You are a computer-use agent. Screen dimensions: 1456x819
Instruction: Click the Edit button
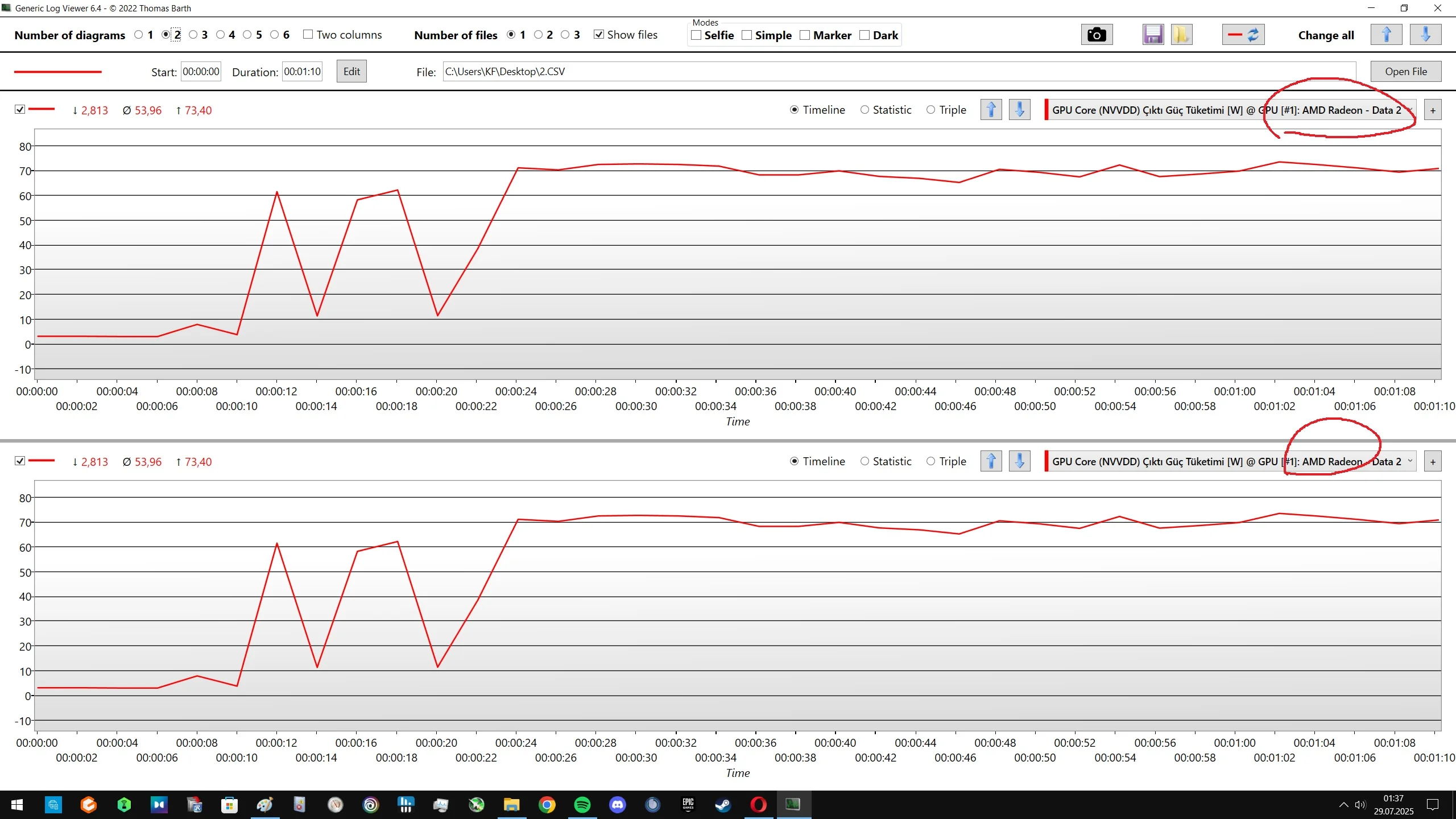coord(351,72)
